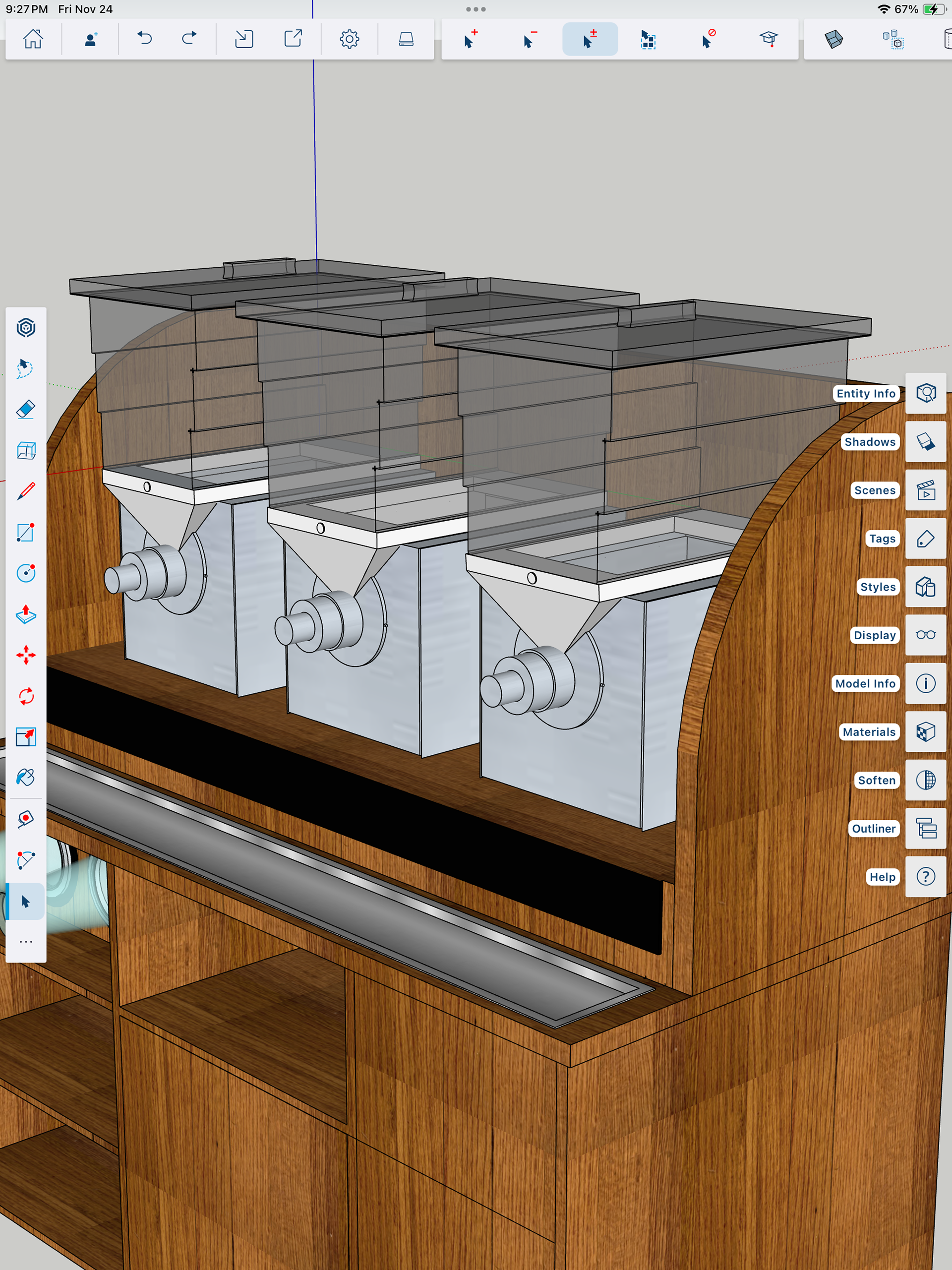Image resolution: width=952 pixels, height=1270 pixels.
Task: Select the Rotate tool
Action: [26, 696]
